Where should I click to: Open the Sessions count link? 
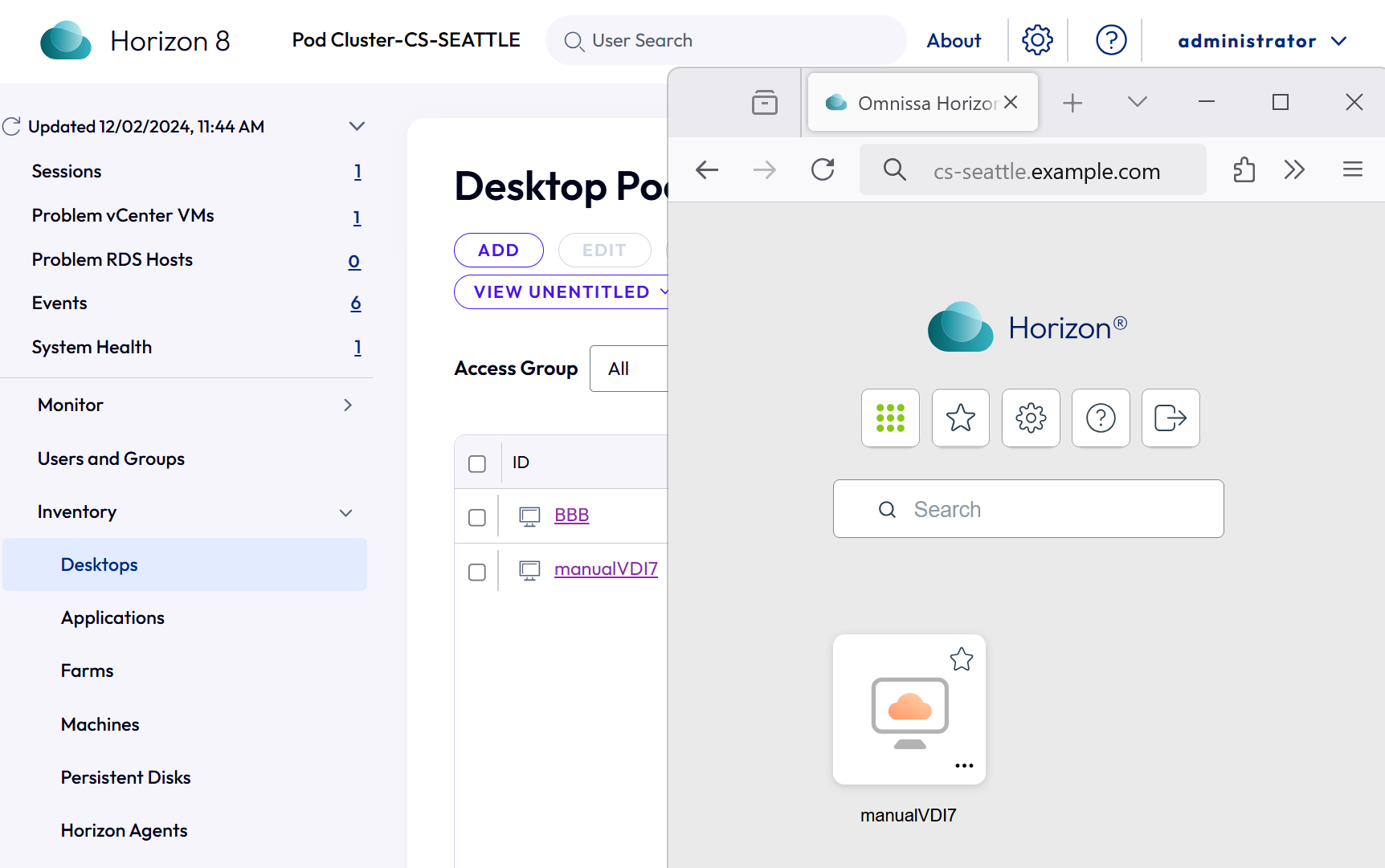(357, 172)
